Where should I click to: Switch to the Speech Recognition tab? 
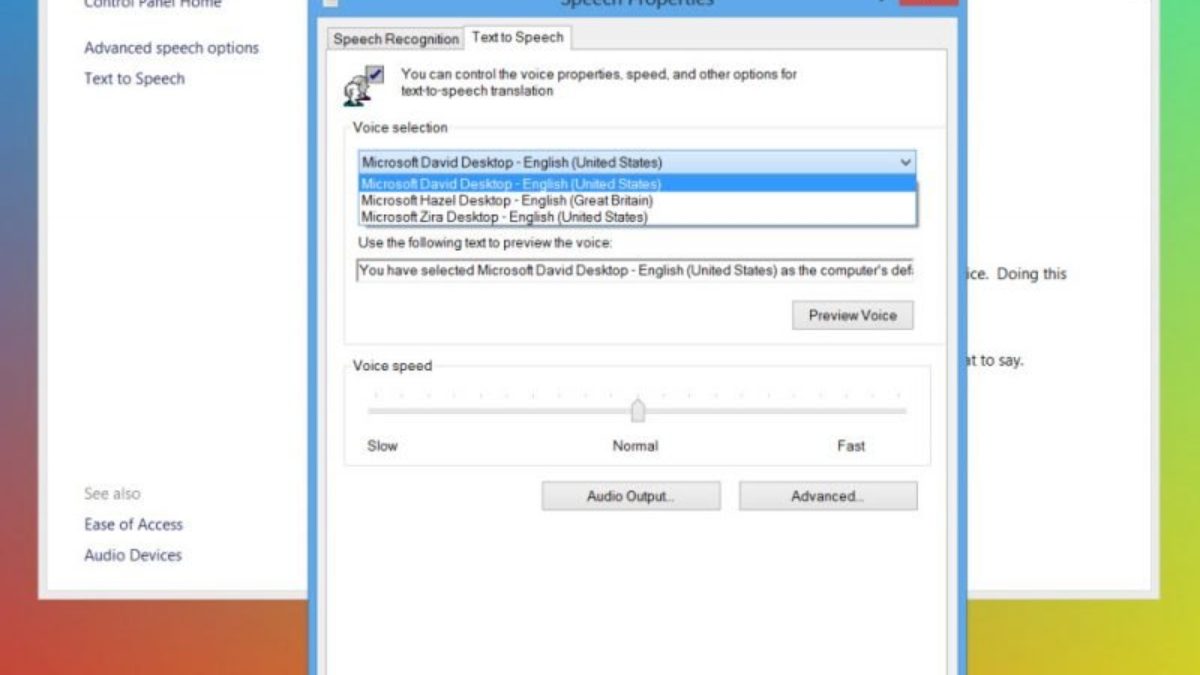point(396,39)
